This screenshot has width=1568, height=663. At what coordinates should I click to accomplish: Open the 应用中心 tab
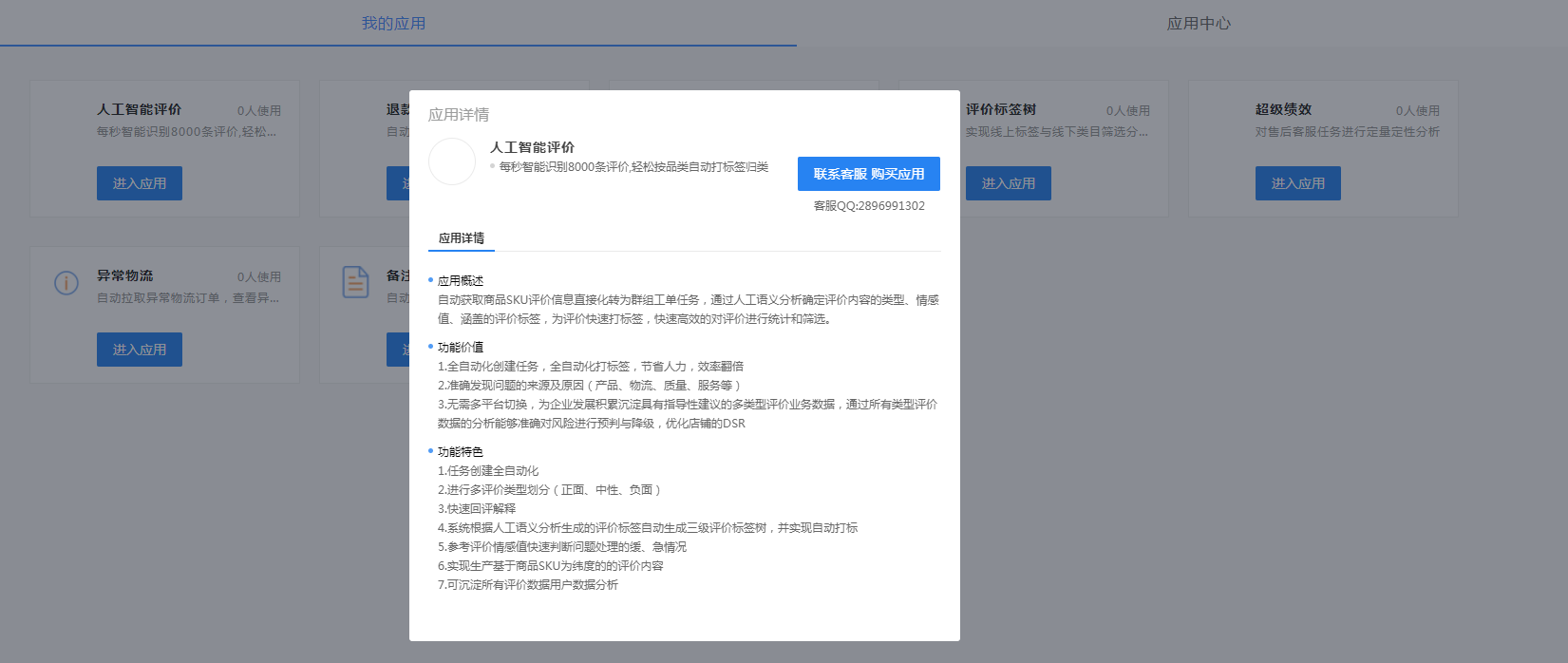point(1199,24)
